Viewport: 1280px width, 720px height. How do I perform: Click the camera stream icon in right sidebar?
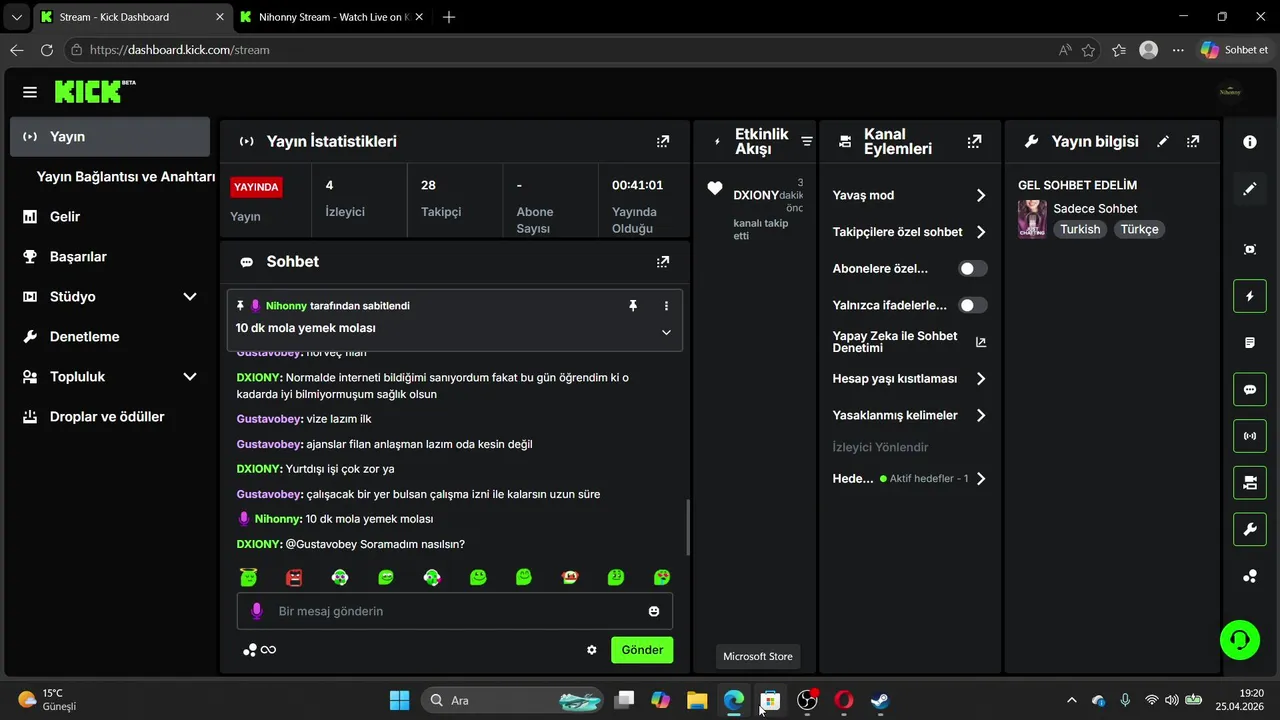pyautogui.click(x=1250, y=483)
